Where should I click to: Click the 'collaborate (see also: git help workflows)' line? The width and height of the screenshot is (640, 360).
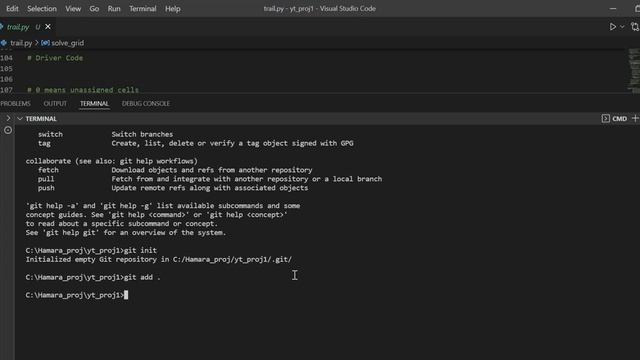(x=111, y=161)
